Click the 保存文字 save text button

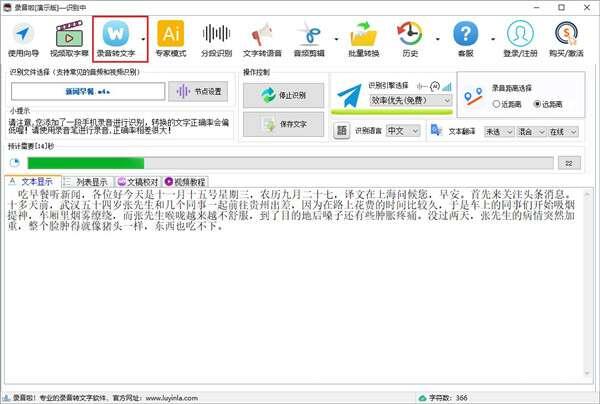282,126
